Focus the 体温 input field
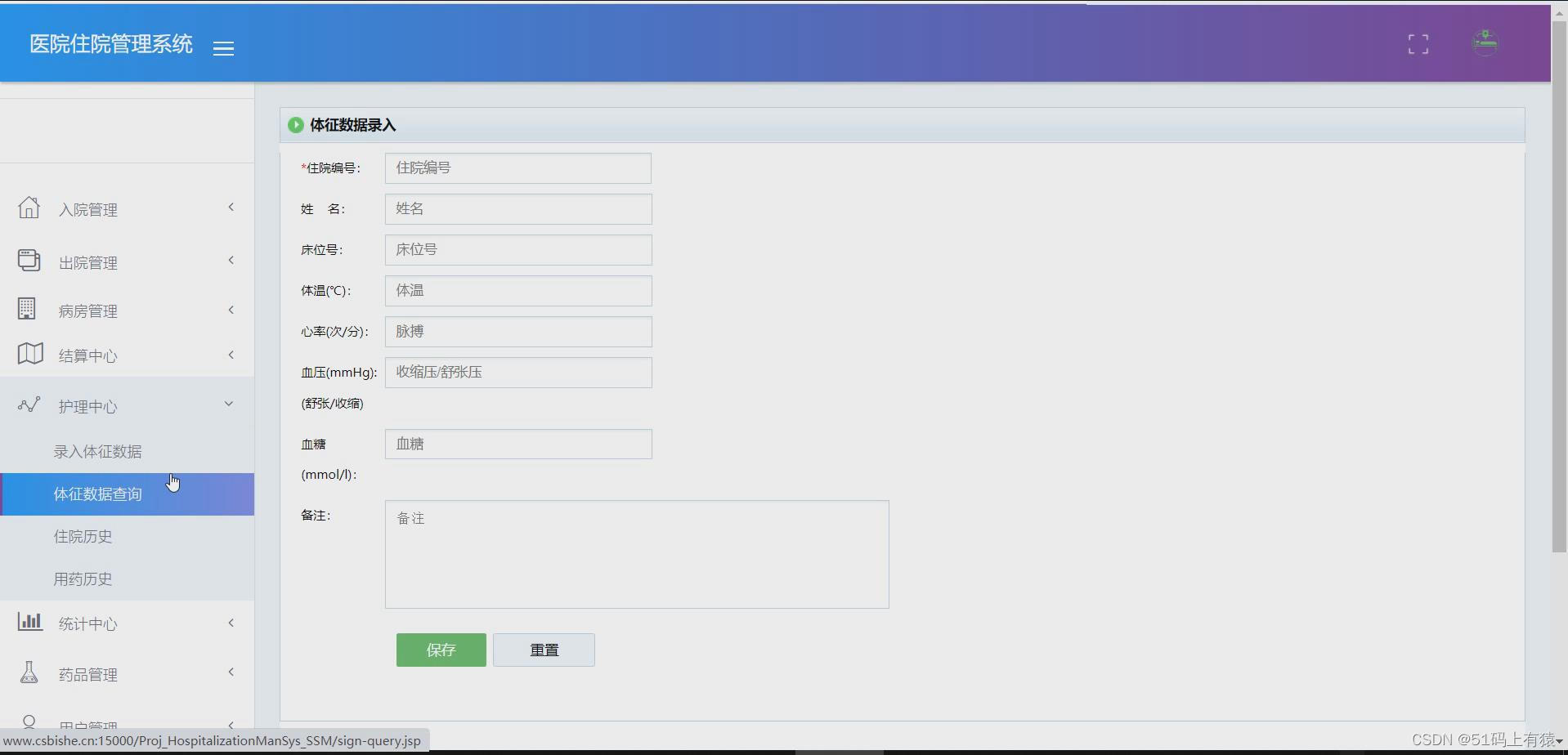The height and width of the screenshot is (755, 1568). pyautogui.click(x=518, y=291)
